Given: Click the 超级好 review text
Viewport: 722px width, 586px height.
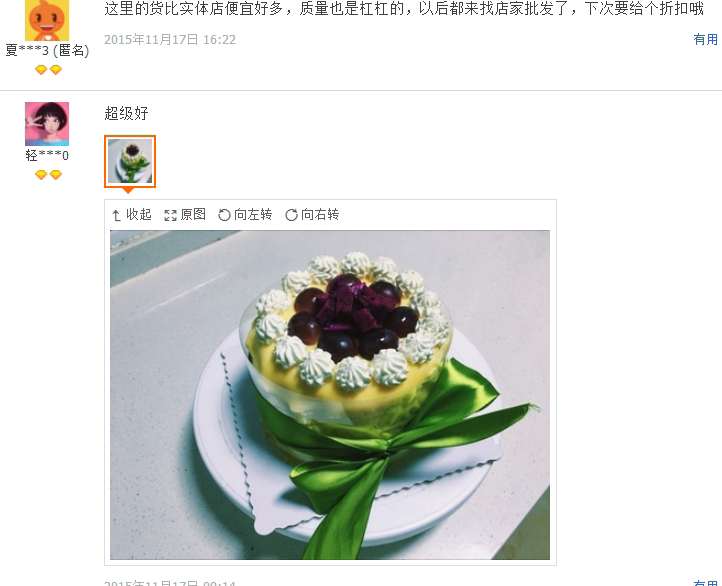Looking at the screenshot, I should tap(126, 113).
